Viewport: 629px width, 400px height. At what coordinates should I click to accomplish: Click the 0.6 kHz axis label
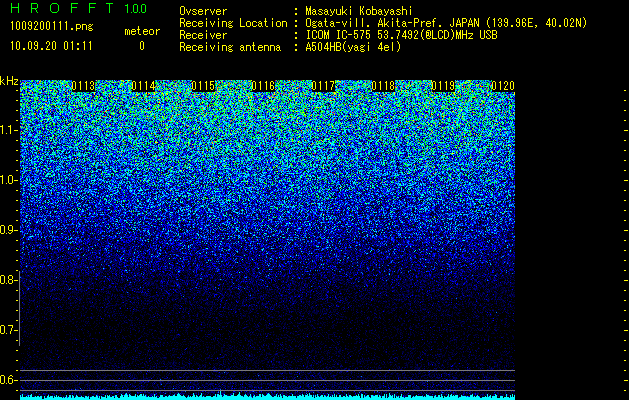(8, 380)
